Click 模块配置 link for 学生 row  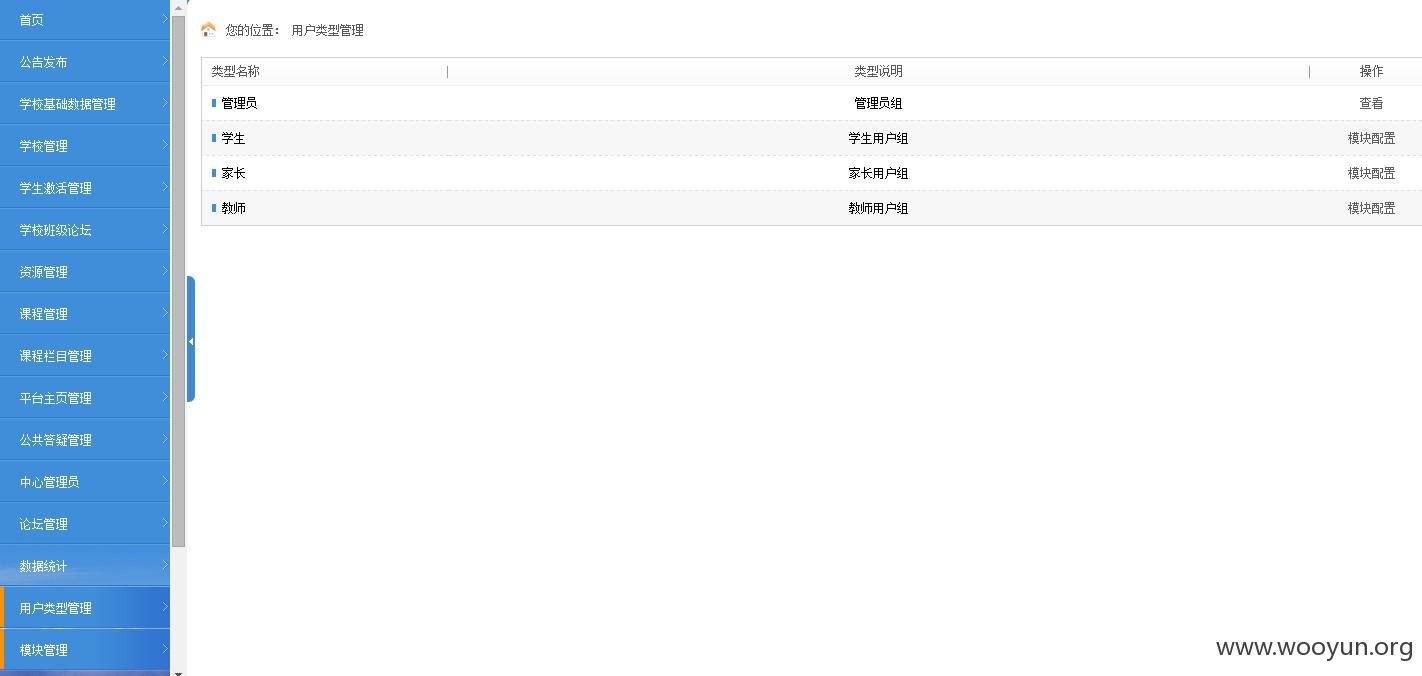click(1371, 138)
